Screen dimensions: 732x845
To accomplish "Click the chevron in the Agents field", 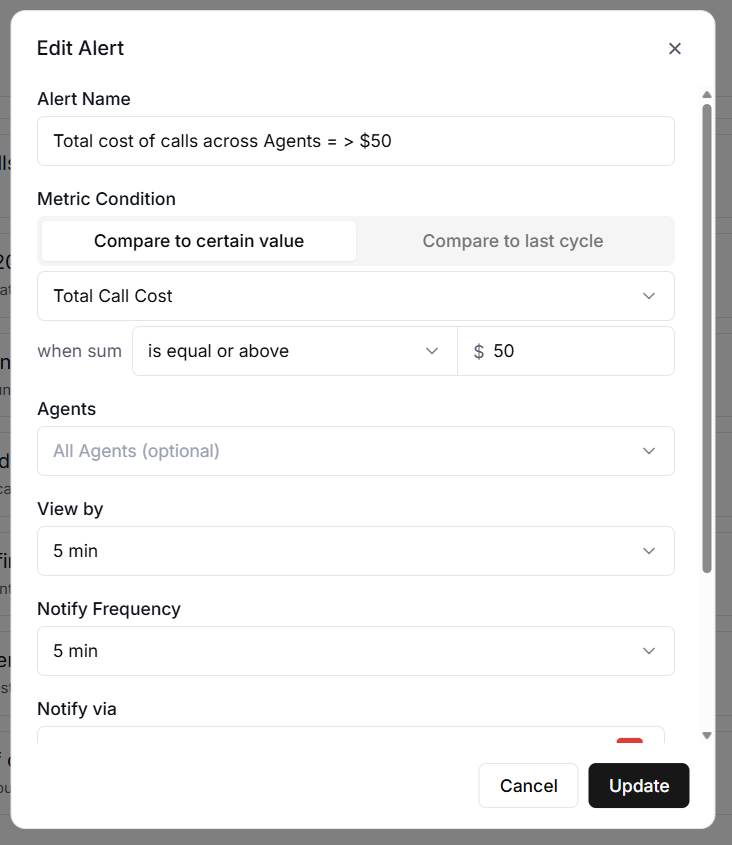I will point(649,451).
